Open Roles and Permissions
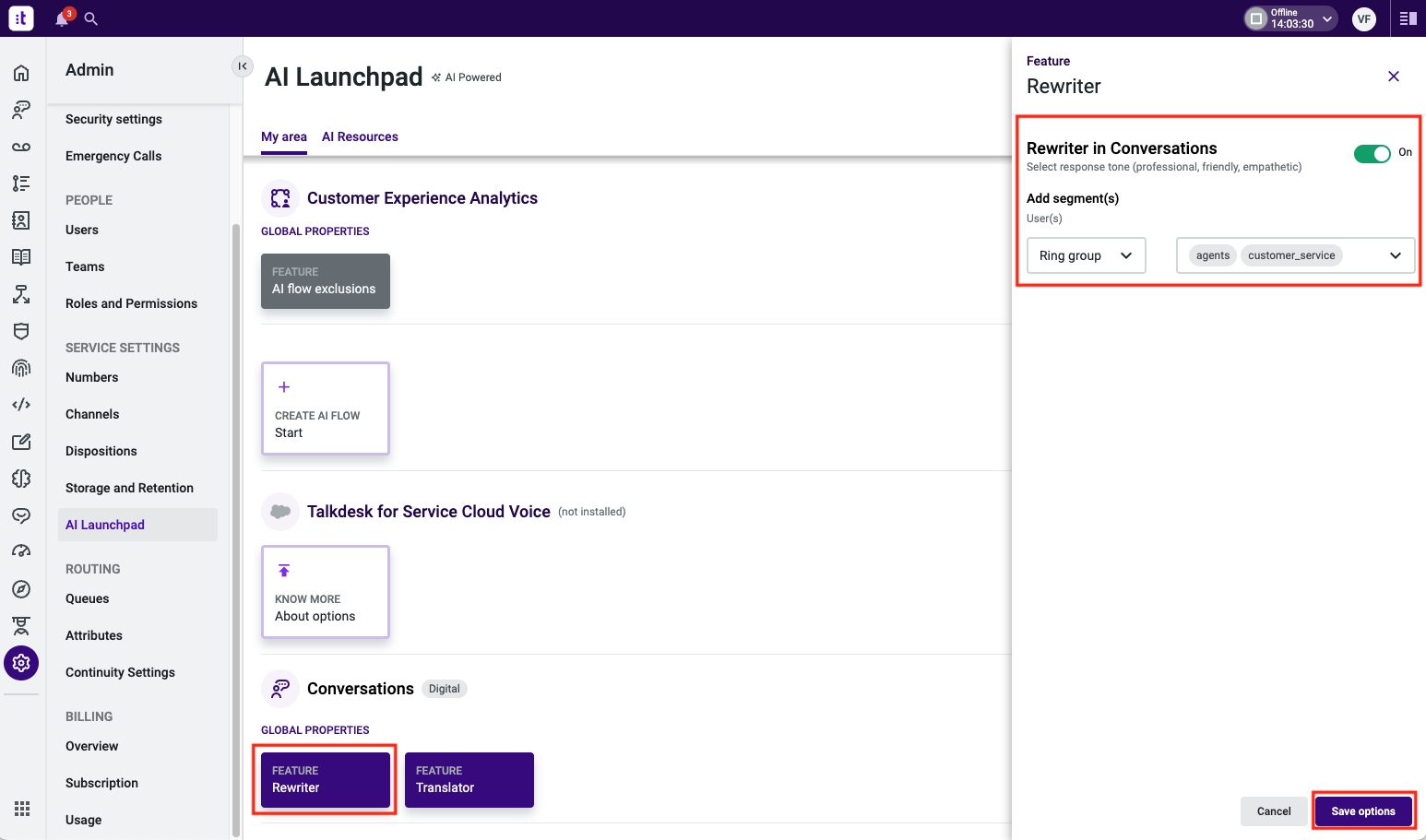This screenshot has height=840, width=1426. 131,303
